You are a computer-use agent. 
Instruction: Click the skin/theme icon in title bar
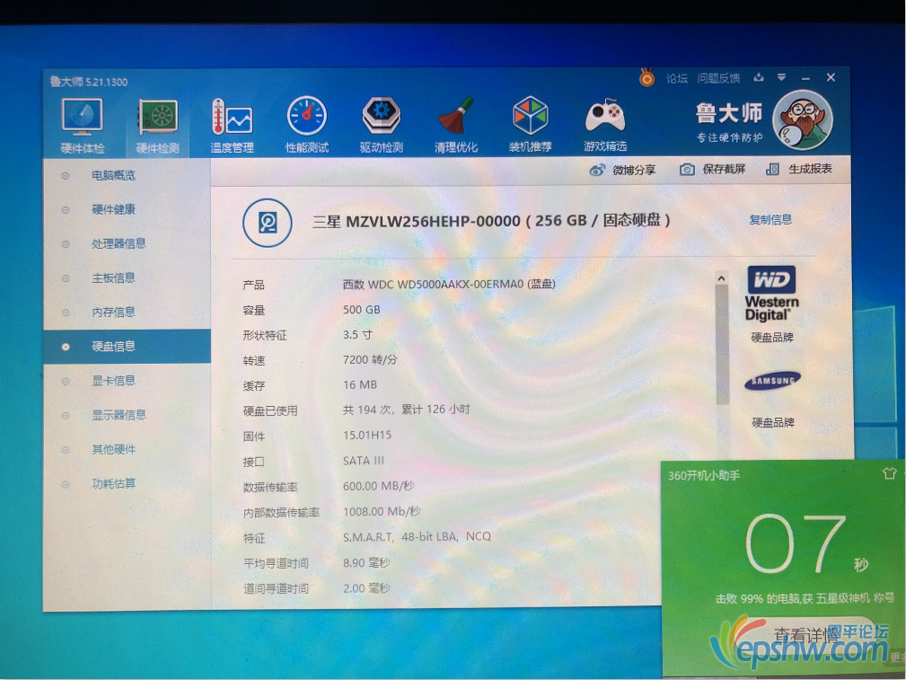tap(759, 77)
